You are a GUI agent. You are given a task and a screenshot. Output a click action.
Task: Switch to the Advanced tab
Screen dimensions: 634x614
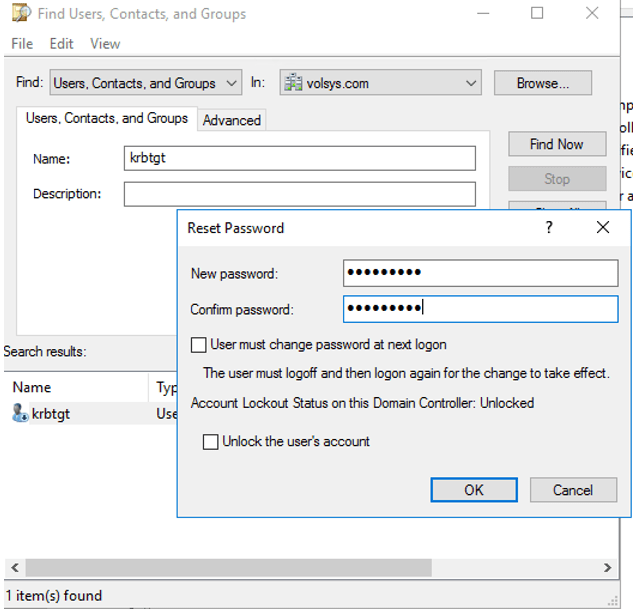pyautogui.click(x=231, y=120)
